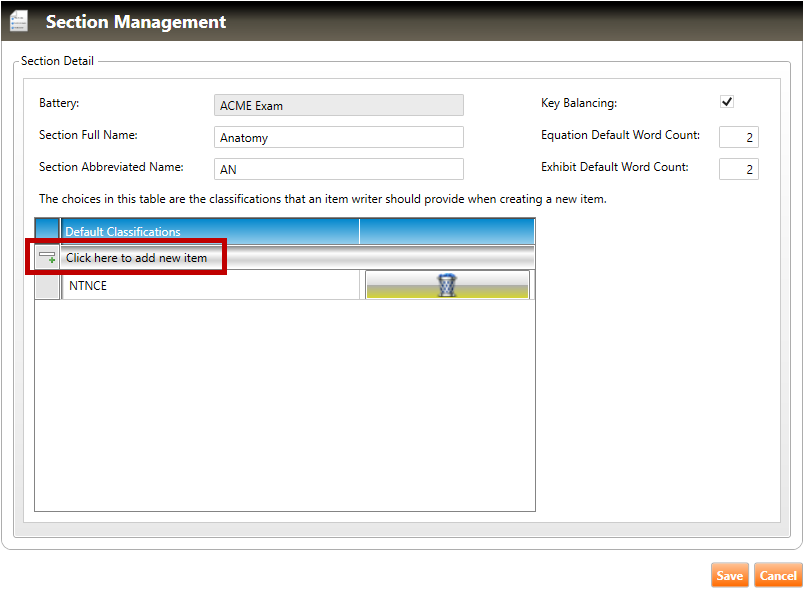The height and width of the screenshot is (593, 807).
Task: Click the Battery field showing ACME Exam
Action: (x=339, y=106)
